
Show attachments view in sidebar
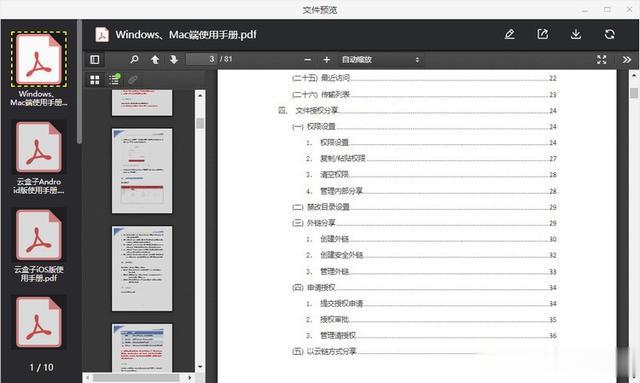133,80
